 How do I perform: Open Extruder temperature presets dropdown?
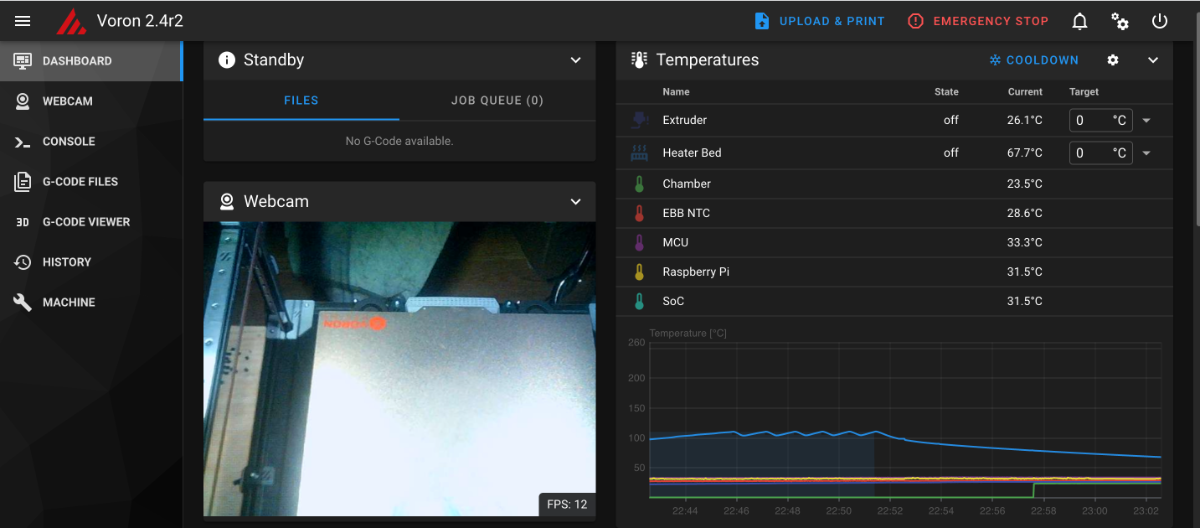1146,120
